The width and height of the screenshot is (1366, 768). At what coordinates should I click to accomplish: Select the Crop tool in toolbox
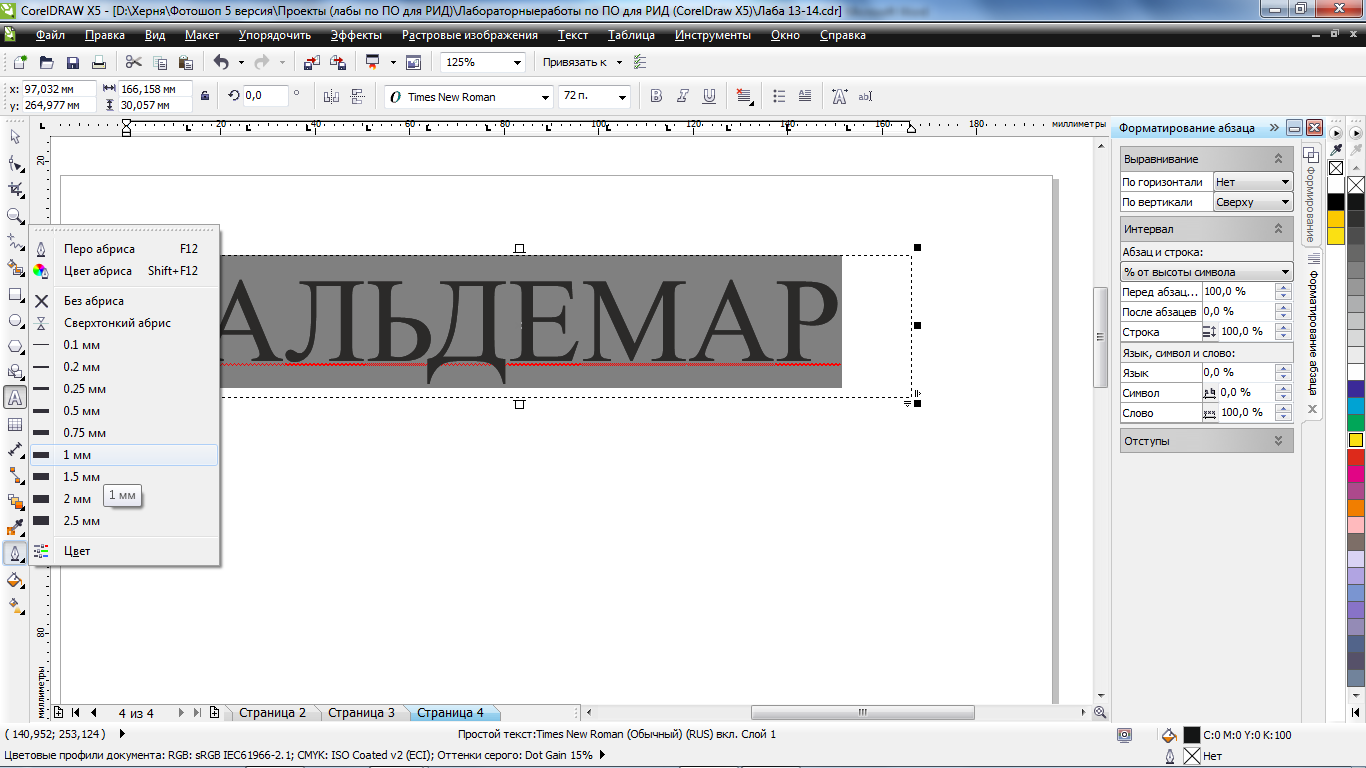point(15,189)
